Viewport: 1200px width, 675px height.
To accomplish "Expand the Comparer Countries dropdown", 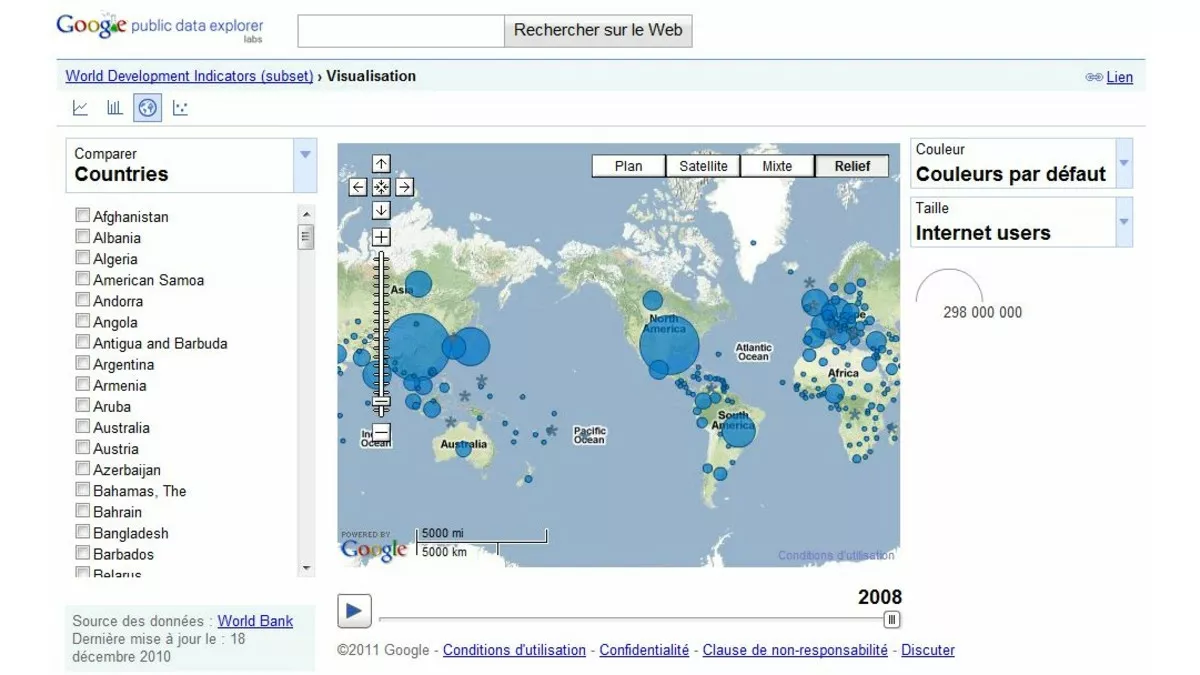I will pyautogui.click(x=305, y=165).
